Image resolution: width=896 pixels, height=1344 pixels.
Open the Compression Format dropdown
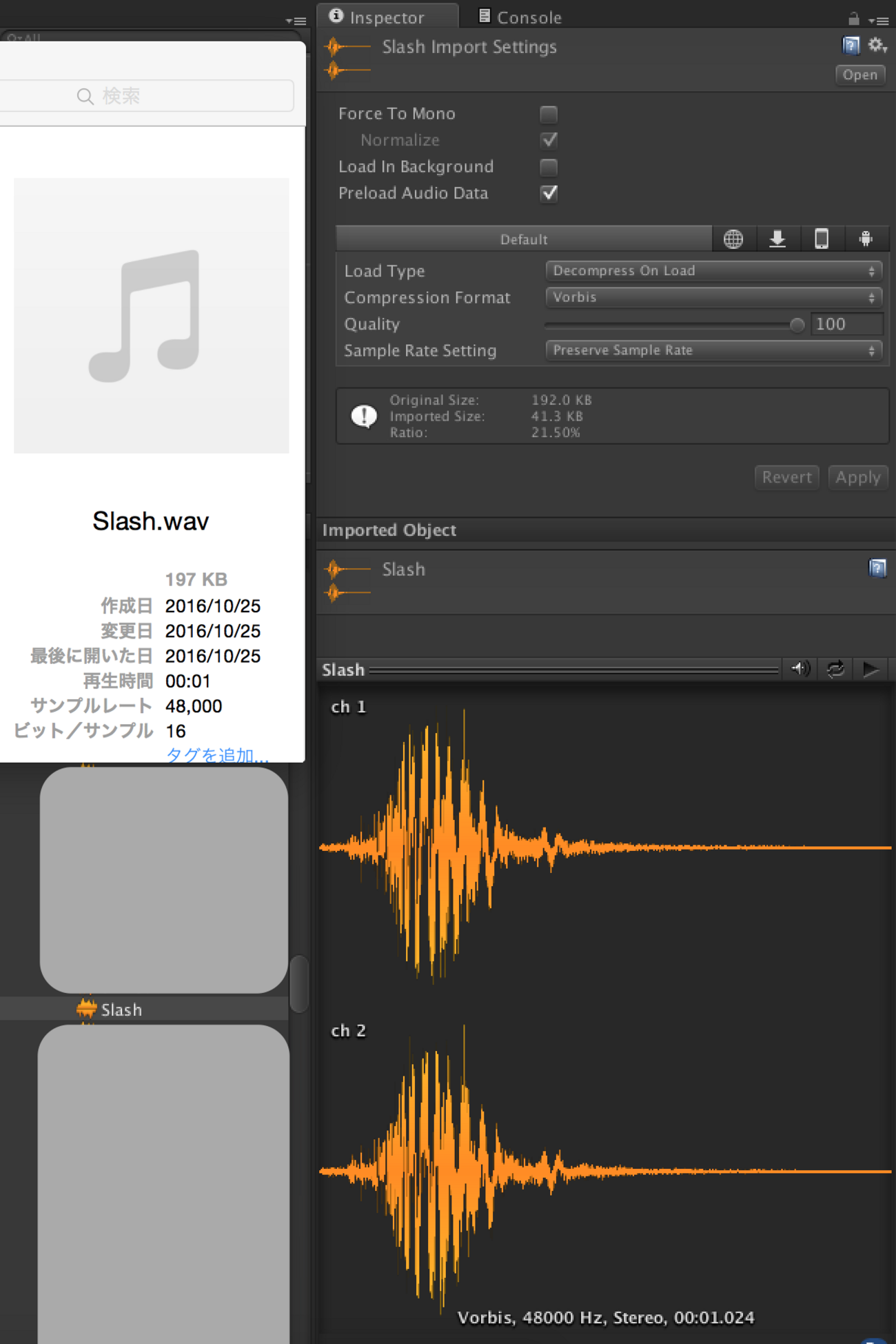713,297
